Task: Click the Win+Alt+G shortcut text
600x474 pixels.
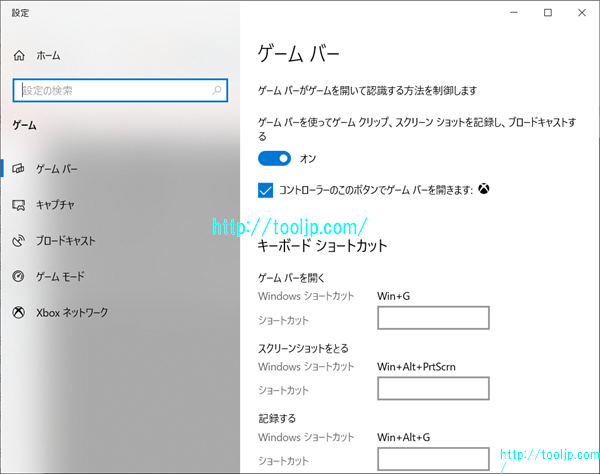Action: pos(403,437)
